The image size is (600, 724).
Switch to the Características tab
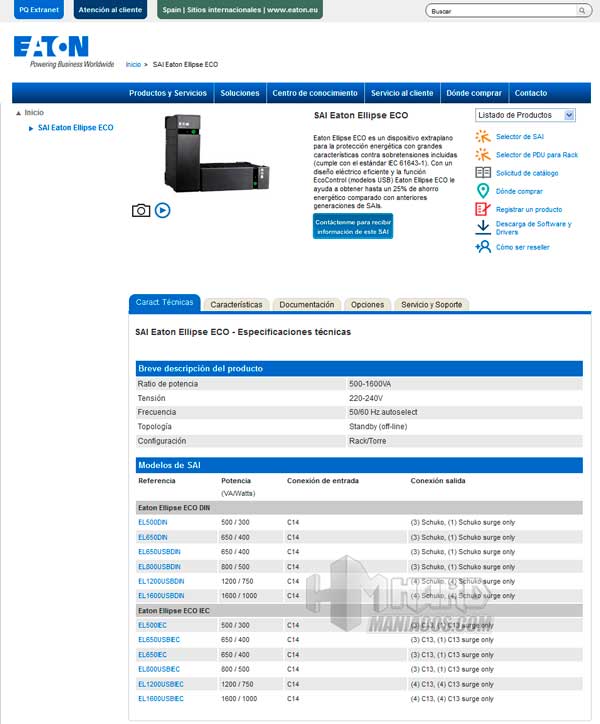(236, 305)
